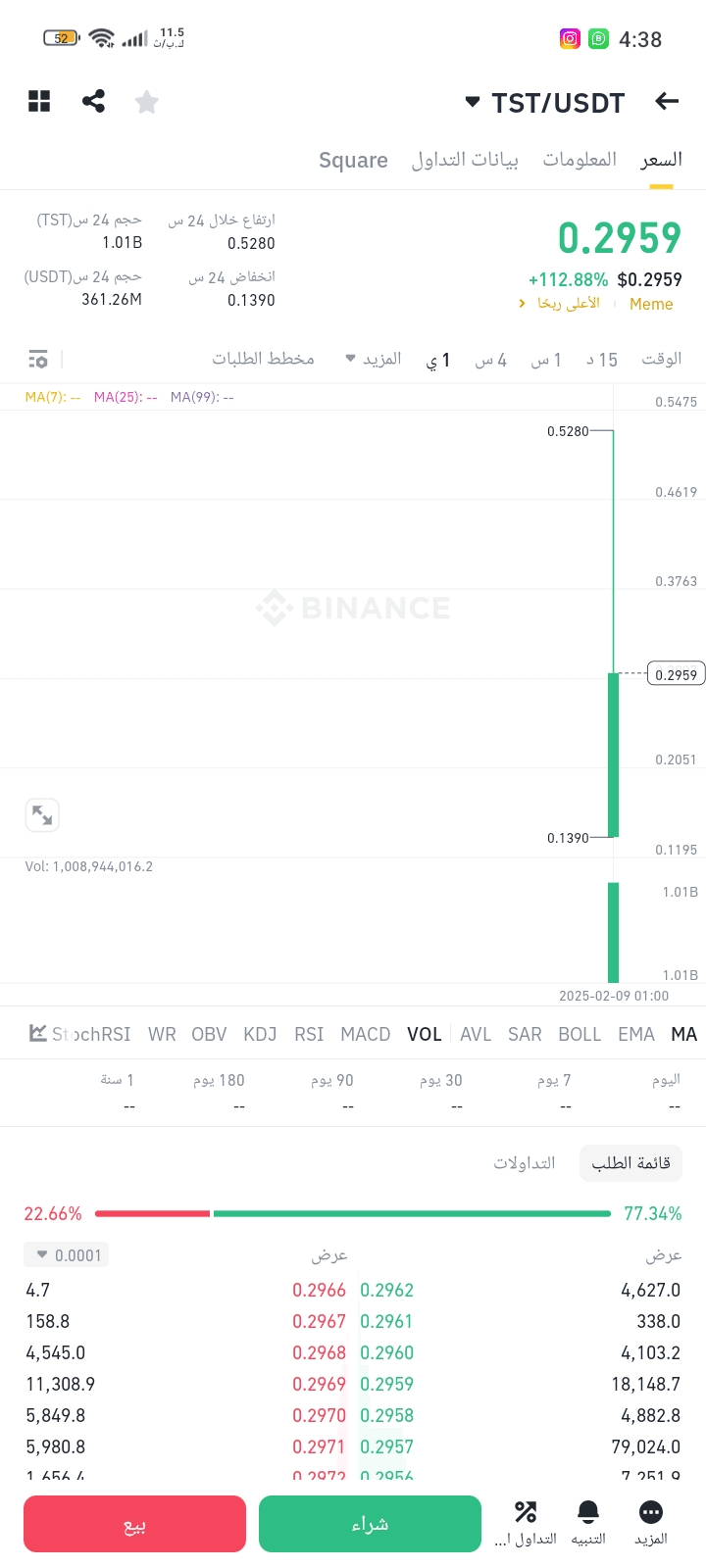Tap the back arrow icon
This screenshot has height=1568, width=706.
pyautogui.click(x=667, y=101)
